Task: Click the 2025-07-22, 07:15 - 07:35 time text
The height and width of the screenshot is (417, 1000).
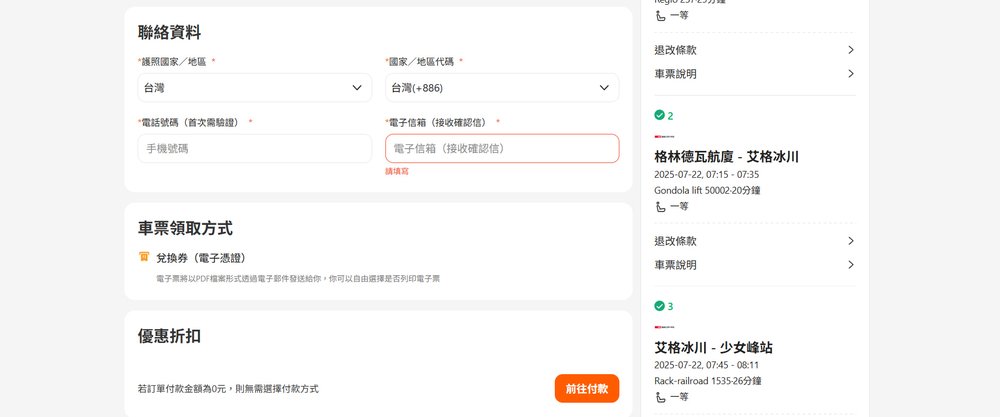Action: [x=707, y=175]
